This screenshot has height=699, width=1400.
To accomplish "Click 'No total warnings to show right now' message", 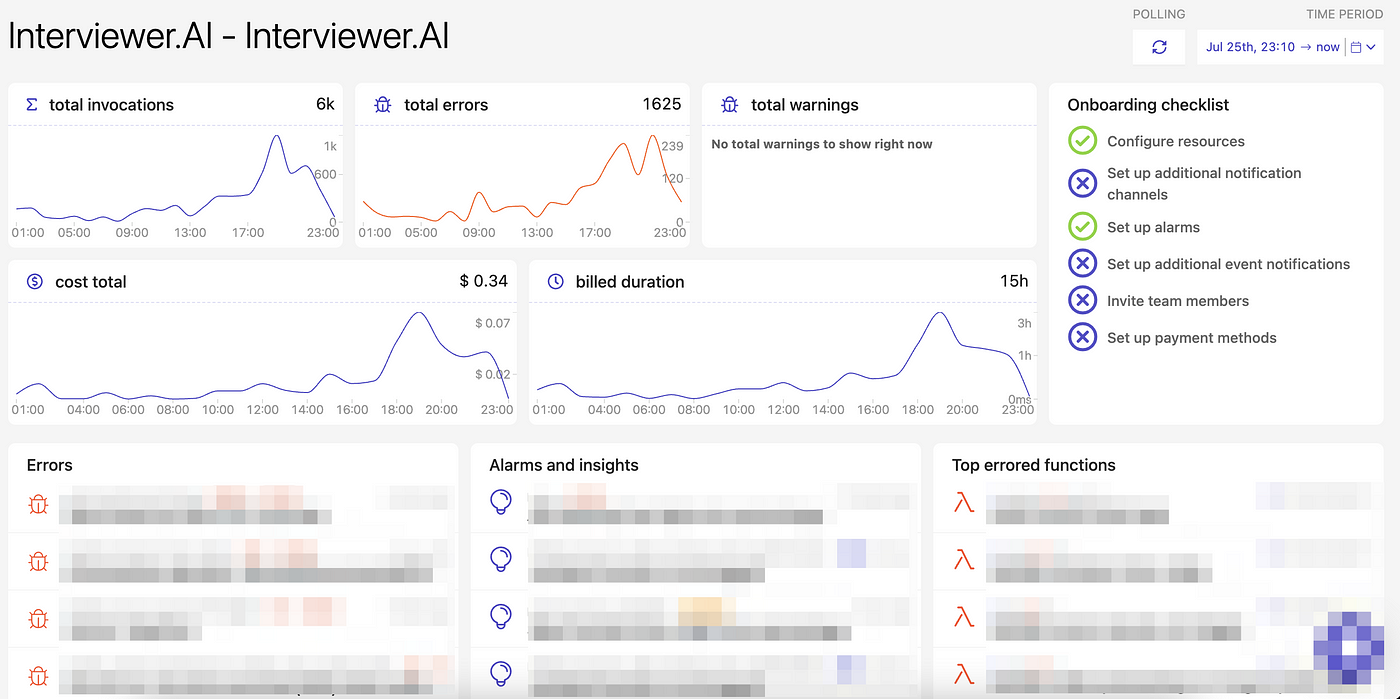I will (822, 144).
